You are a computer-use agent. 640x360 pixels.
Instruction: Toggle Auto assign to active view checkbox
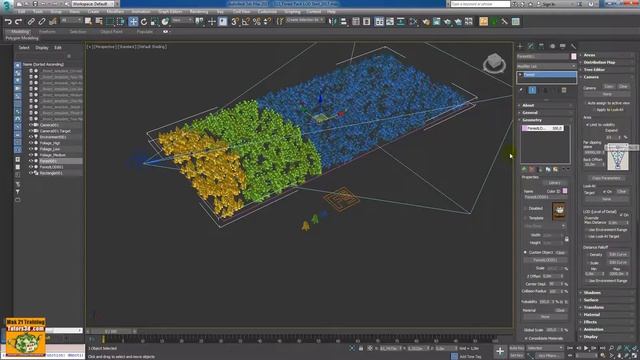585,103
